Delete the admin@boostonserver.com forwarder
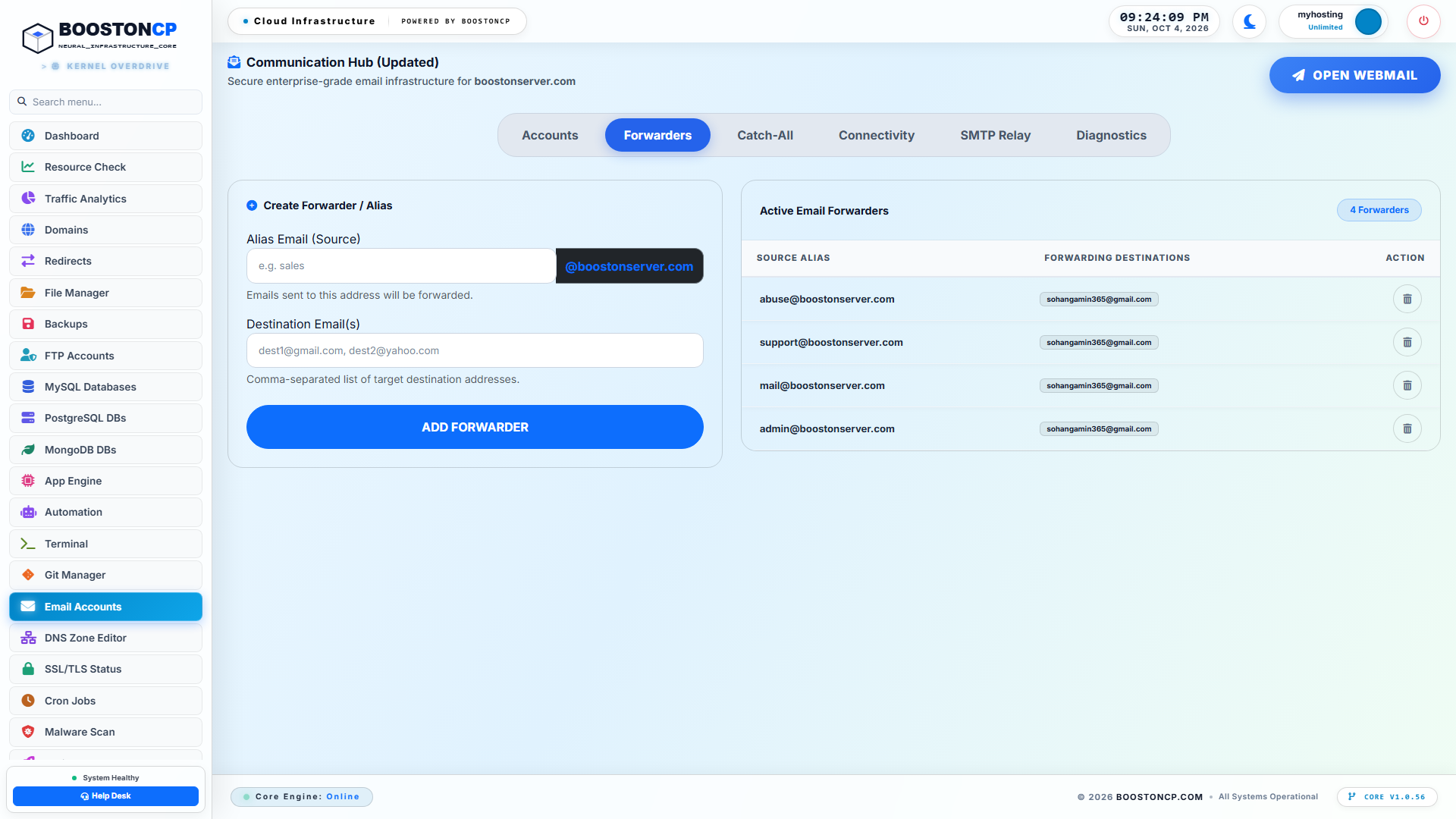The height and width of the screenshot is (819, 1456). (1407, 428)
